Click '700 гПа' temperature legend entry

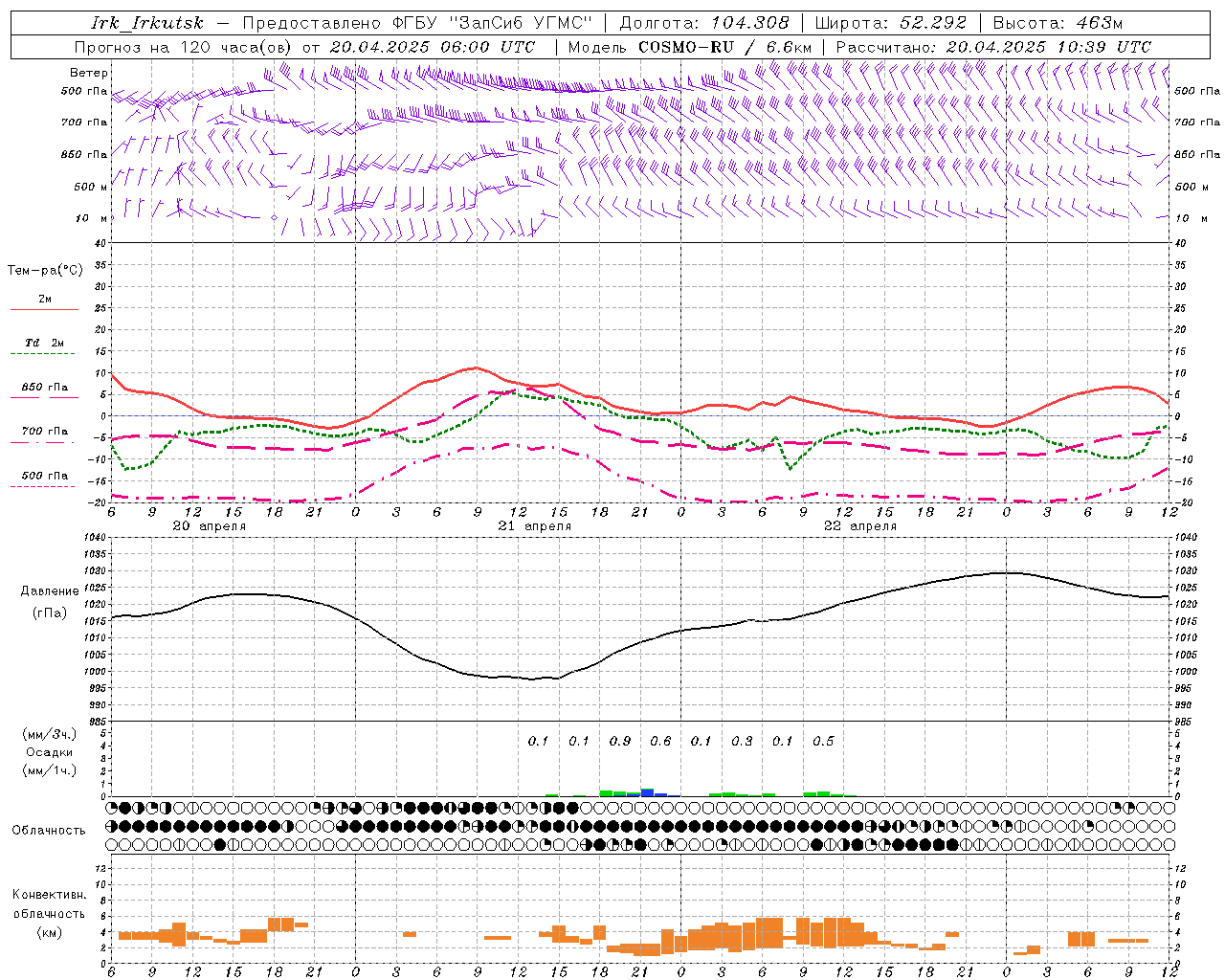(x=44, y=432)
